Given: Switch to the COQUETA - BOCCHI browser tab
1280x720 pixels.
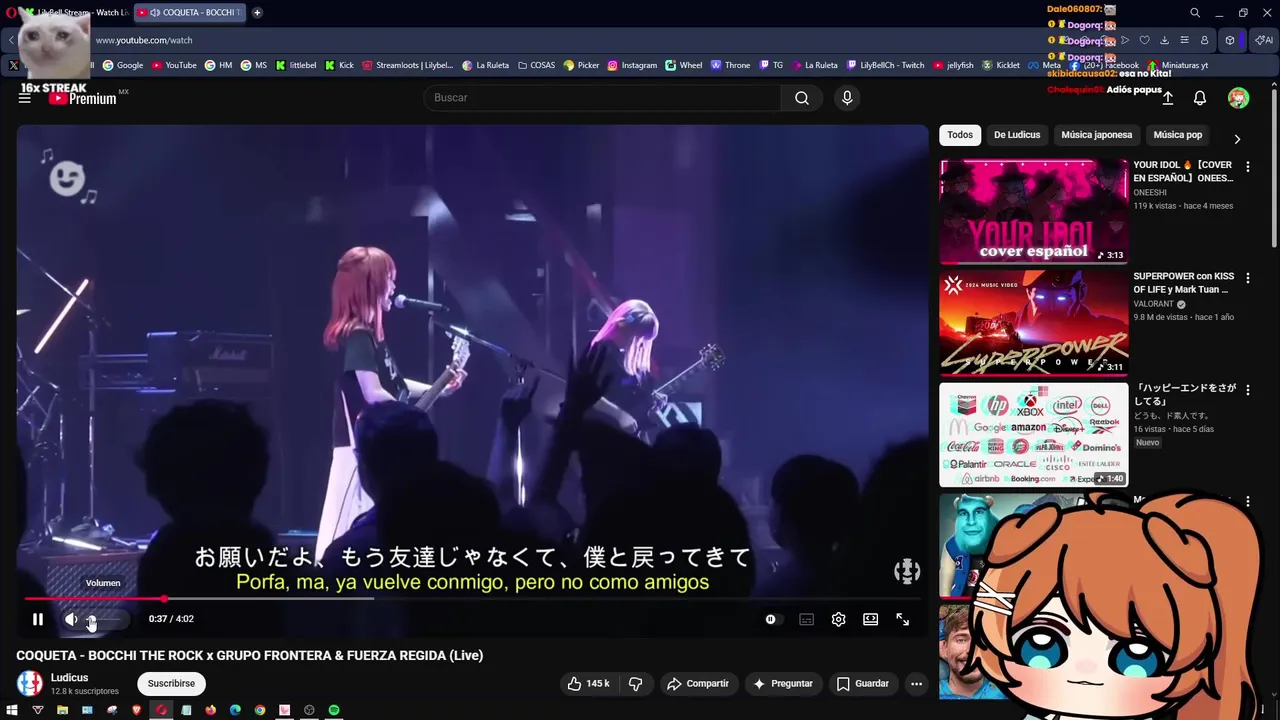Looking at the screenshot, I should point(190,13).
